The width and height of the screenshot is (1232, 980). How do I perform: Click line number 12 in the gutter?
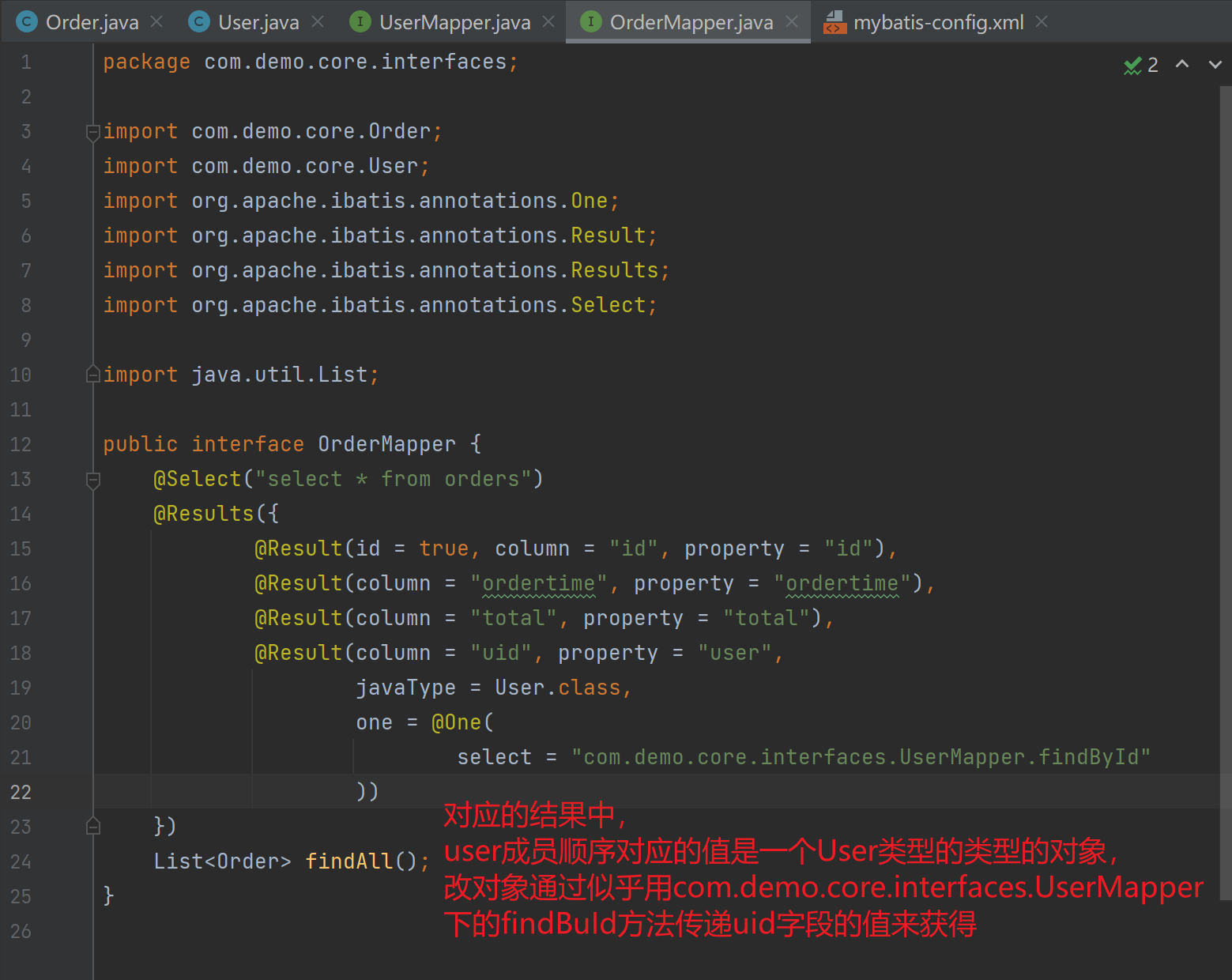(x=21, y=444)
